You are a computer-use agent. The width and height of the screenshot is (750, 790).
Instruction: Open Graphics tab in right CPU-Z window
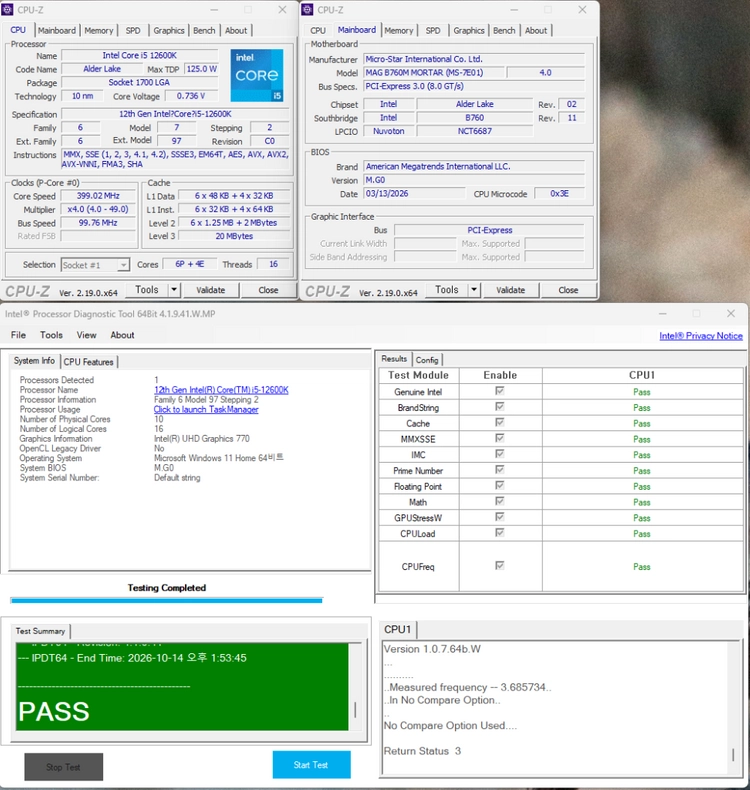468,31
